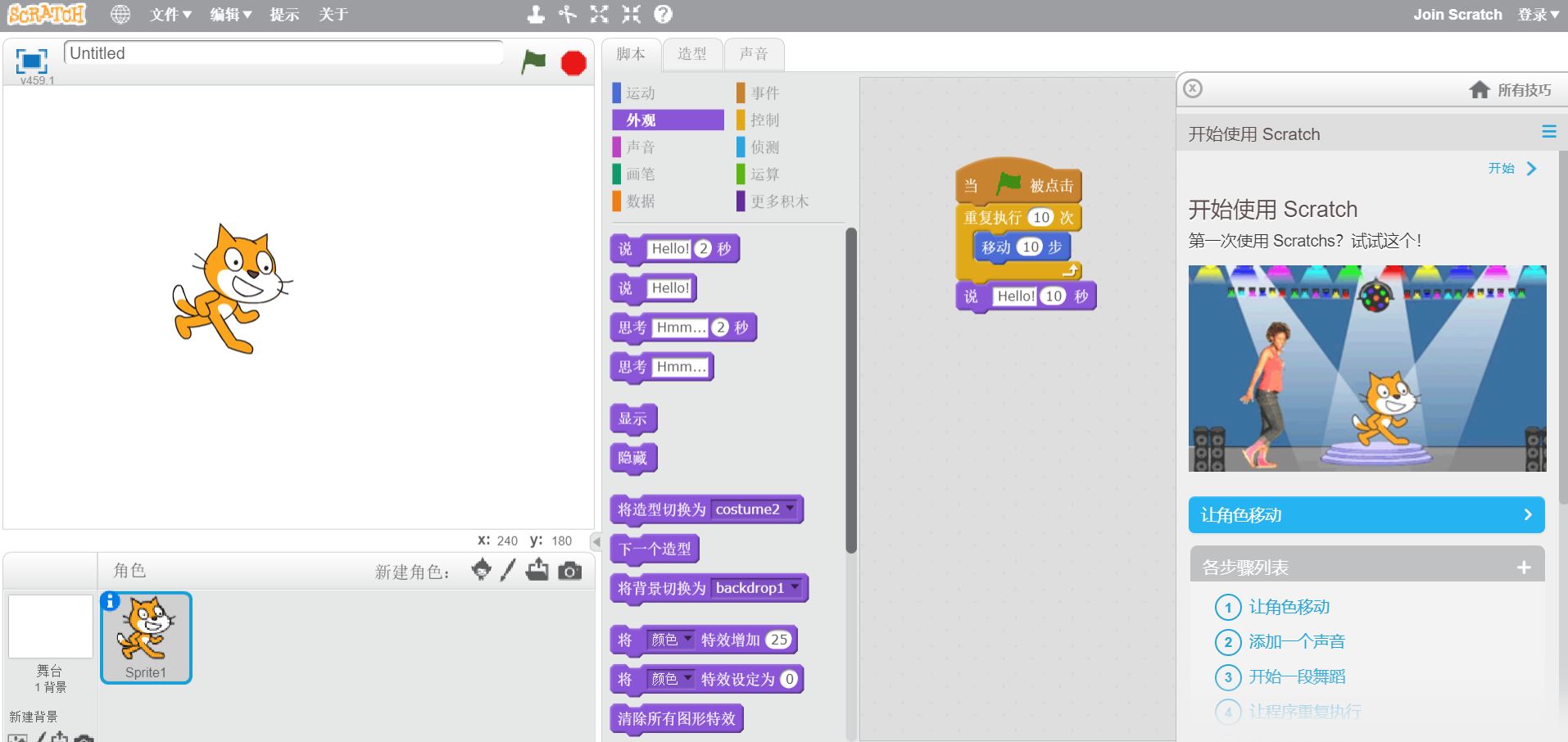Select the grow sprite tool

[x=600, y=14]
